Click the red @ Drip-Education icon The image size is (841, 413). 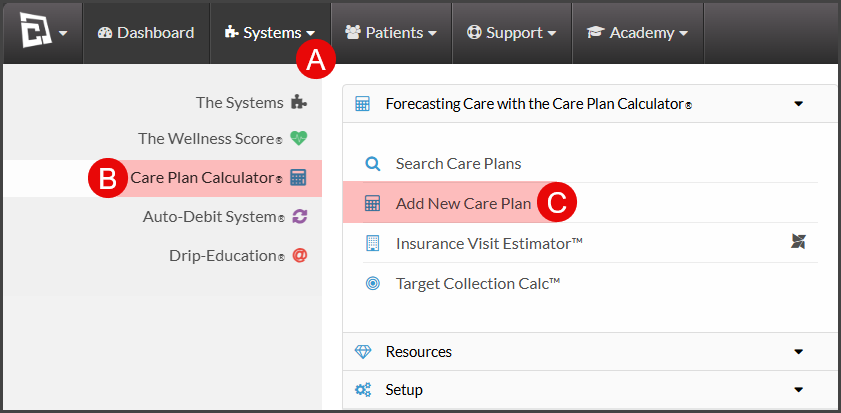pyautogui.click(x=299, y=255)
